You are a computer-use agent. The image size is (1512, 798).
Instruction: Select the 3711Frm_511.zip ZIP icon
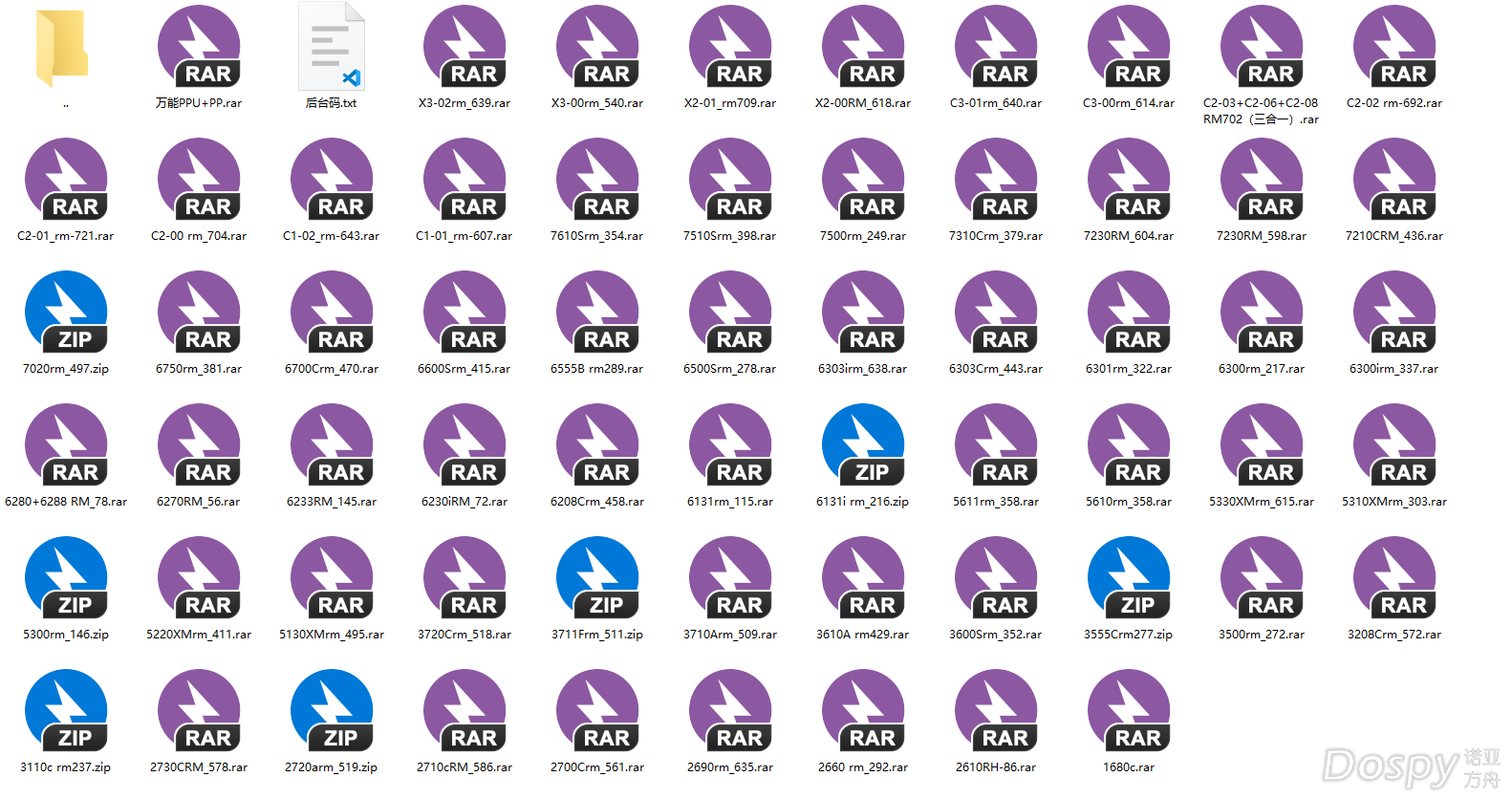click(x=597, y=577)
